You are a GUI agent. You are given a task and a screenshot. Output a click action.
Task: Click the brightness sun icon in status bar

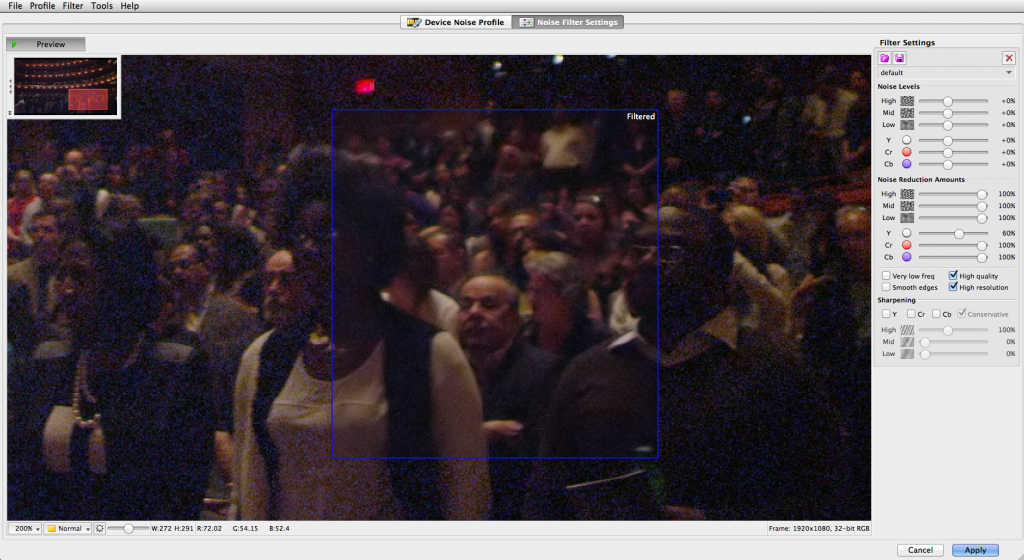click(x=100, y=528)
